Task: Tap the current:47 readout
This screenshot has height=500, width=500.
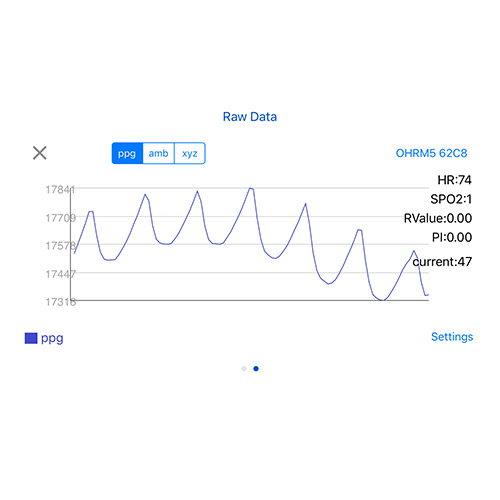Action: point(442,262)
